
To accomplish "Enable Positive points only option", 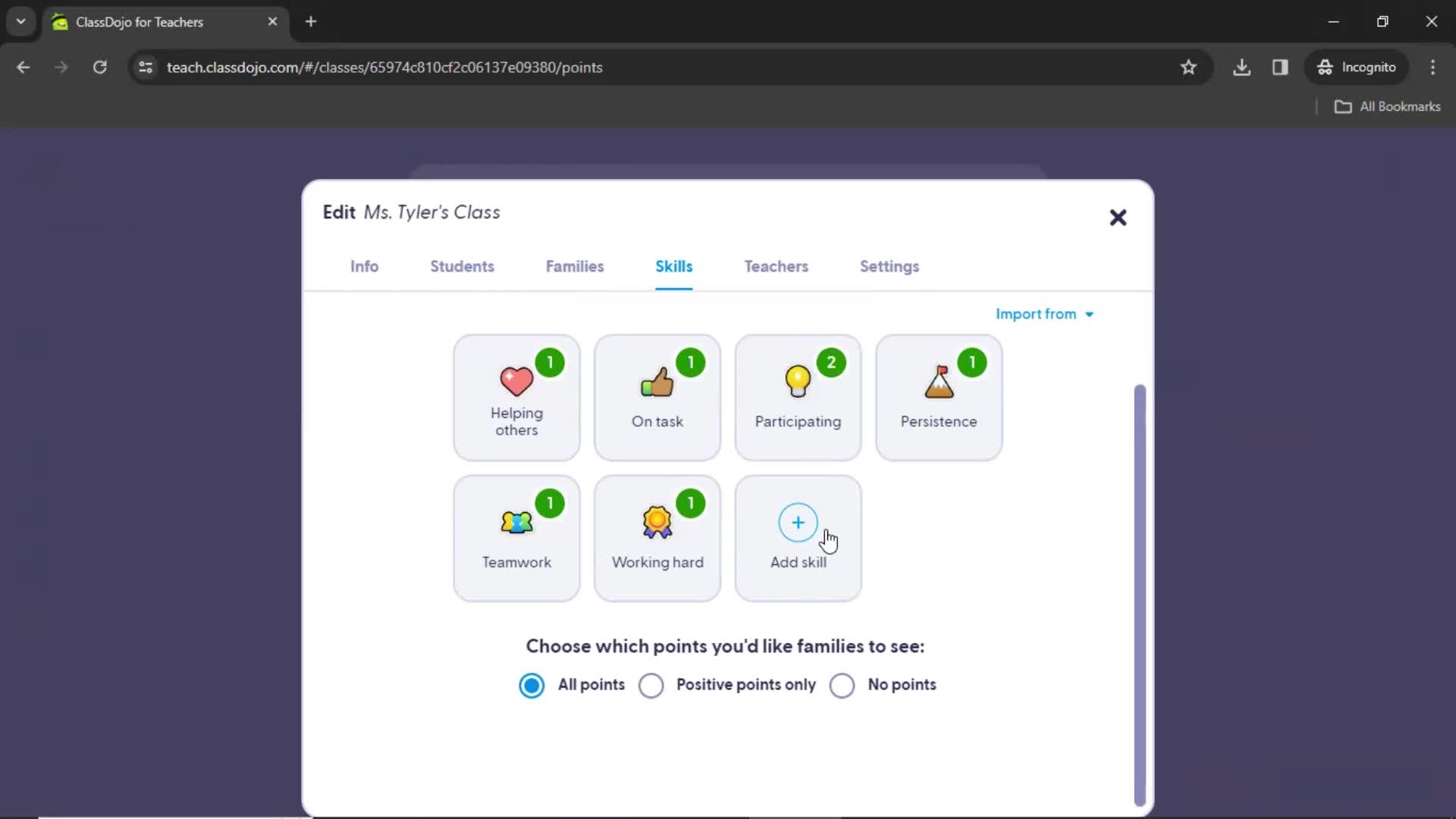I will pos(651,684).
